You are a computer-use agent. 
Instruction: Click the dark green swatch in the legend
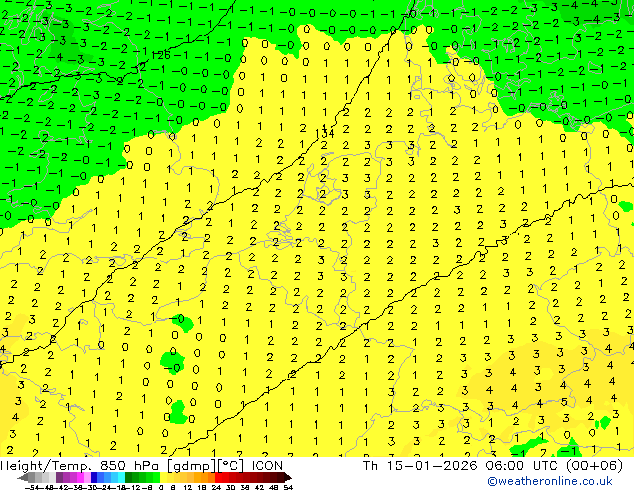tap(129, 477)
